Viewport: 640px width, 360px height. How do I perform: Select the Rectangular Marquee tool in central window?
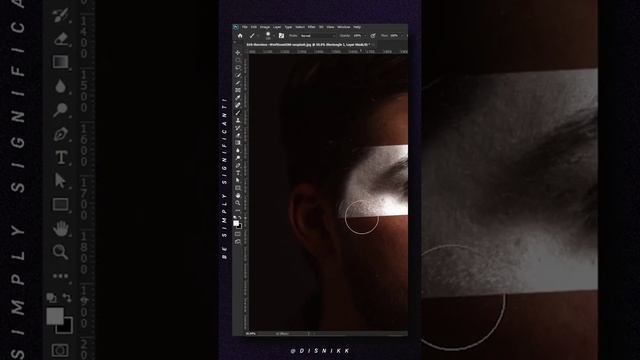(x=238, y=60)
